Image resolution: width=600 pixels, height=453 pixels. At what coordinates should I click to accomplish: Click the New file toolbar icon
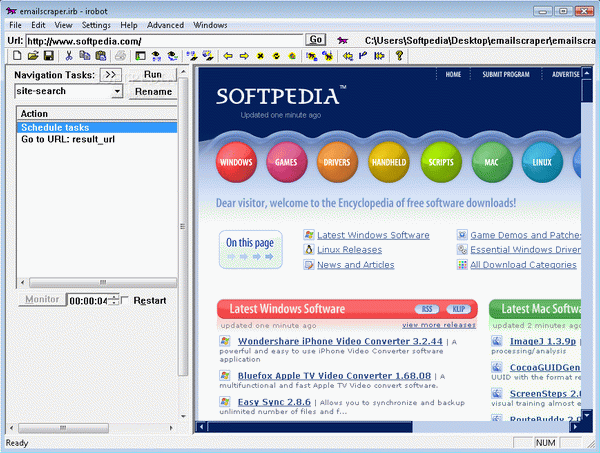click(16, 56)
